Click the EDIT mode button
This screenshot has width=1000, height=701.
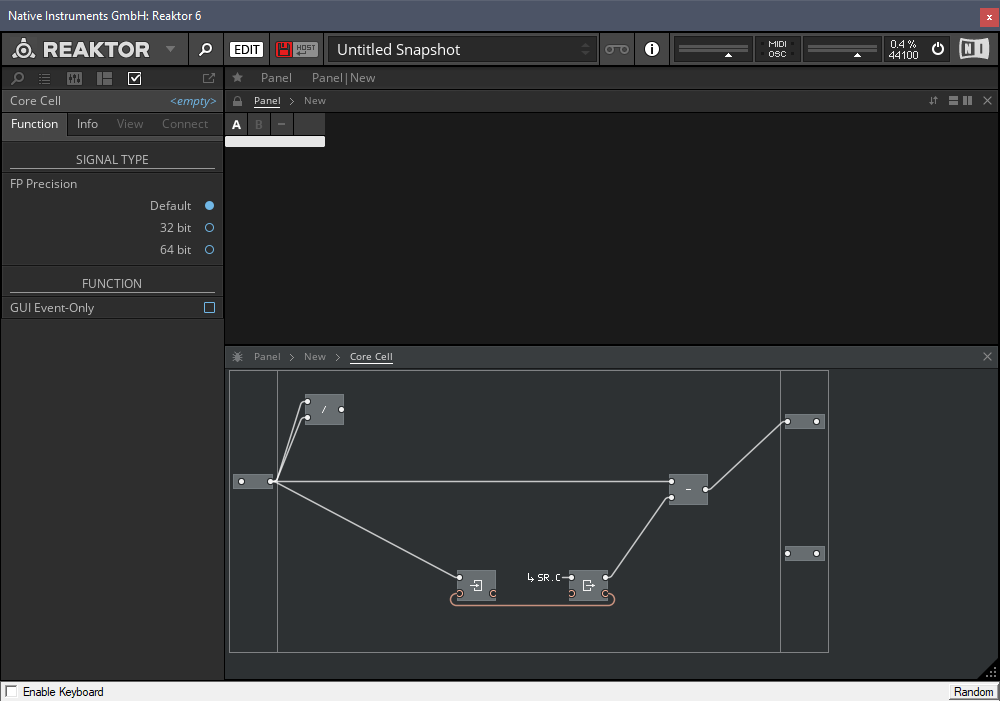coord(246,49)
